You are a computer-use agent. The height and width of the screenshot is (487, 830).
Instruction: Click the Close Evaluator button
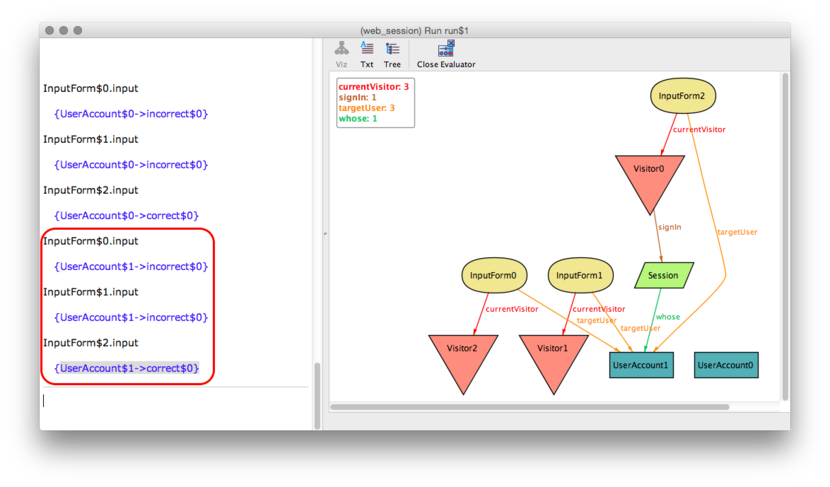[x=446, y=55]
